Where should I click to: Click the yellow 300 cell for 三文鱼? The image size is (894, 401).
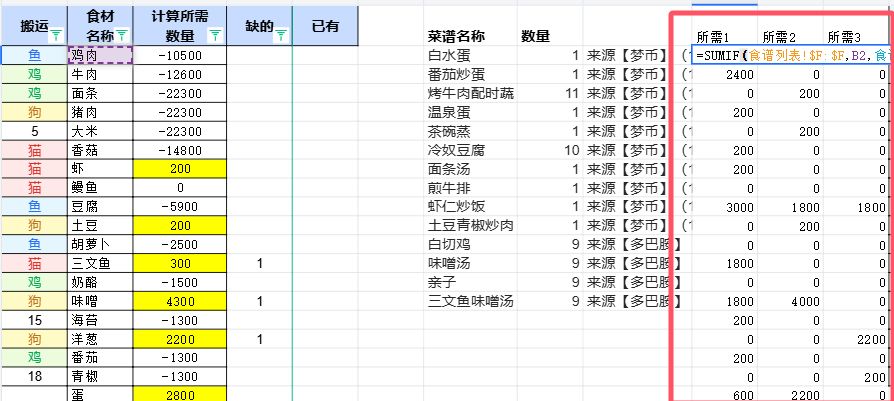(x=180, y=263)
